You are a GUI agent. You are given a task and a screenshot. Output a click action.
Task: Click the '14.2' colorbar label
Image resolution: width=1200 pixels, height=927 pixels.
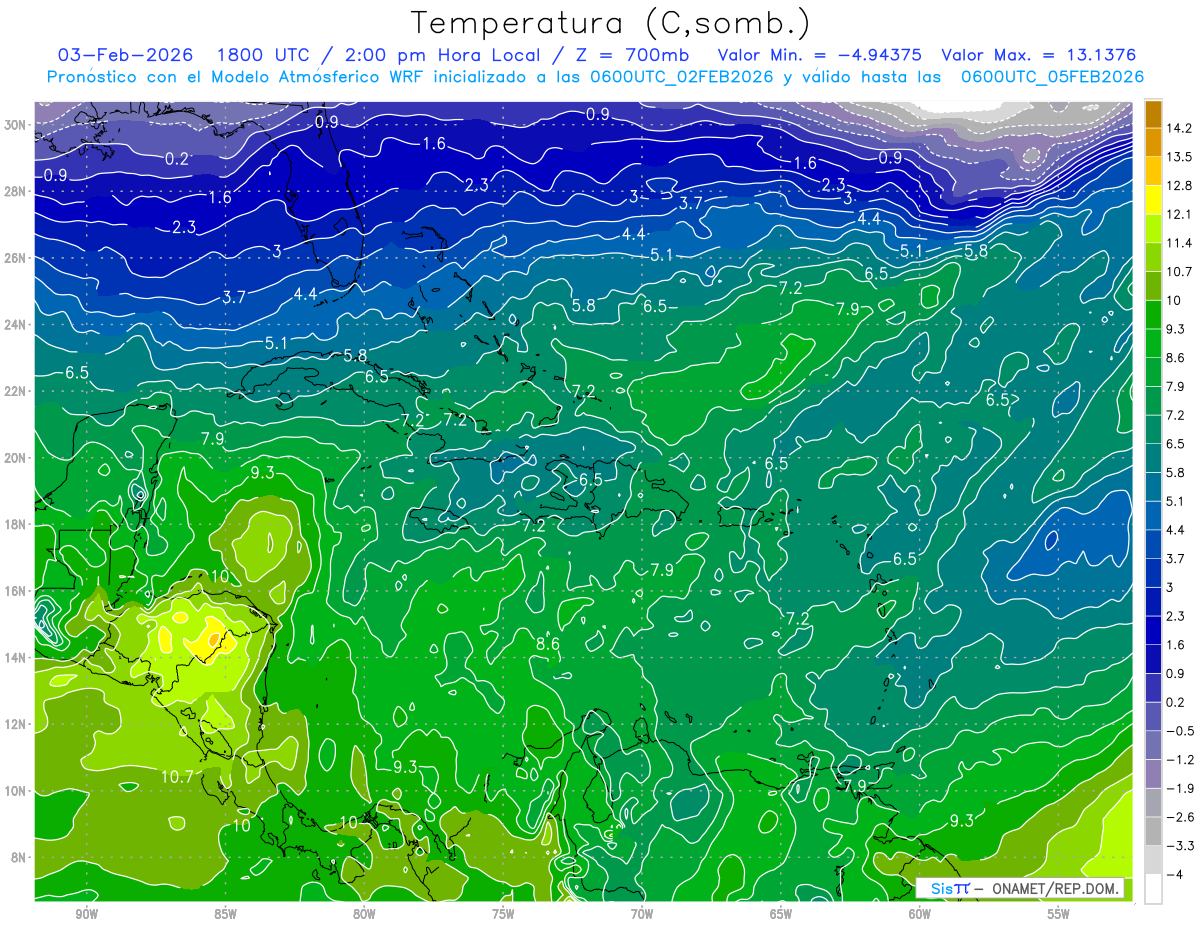1179,128
